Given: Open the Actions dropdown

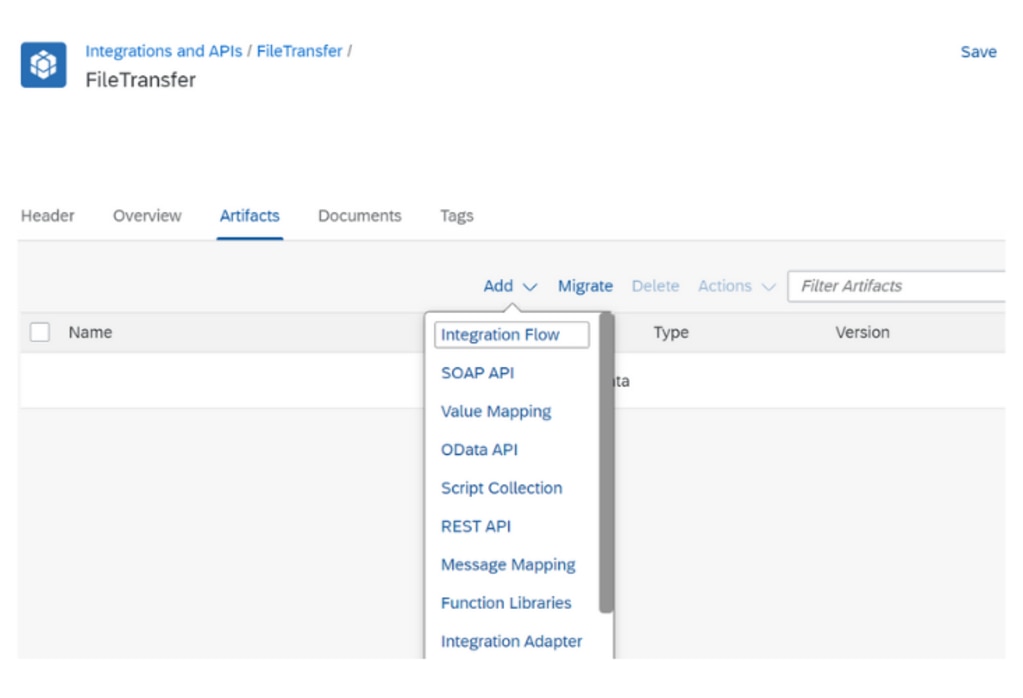Looking at the screenshot, I should pos(736,286).
